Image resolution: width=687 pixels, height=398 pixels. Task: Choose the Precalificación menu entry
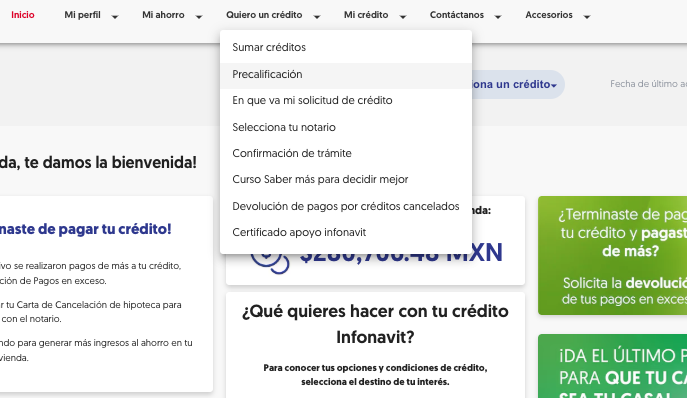click(x=346, y=75)
